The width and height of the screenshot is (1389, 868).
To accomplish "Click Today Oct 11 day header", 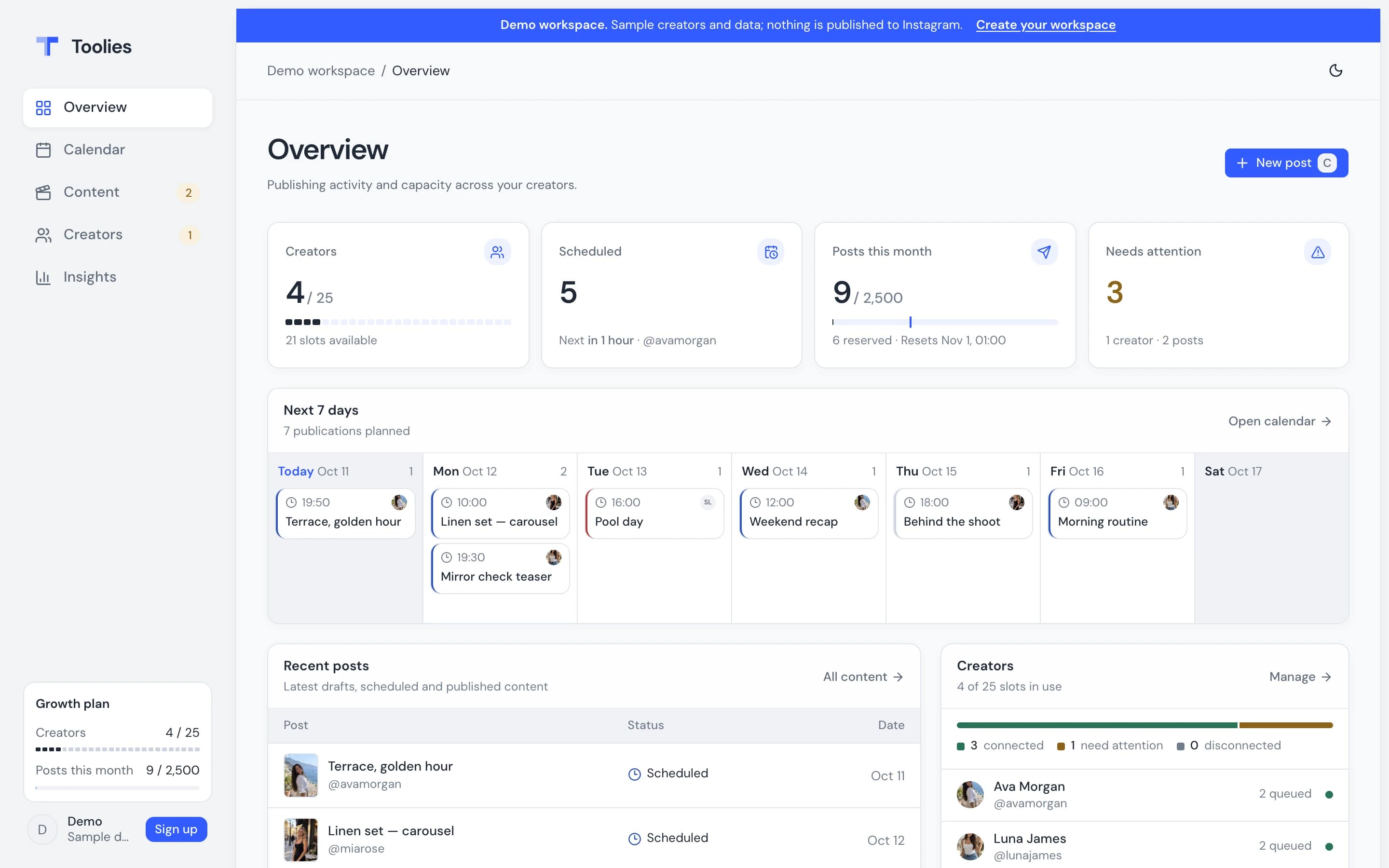I will click(313, 471).
